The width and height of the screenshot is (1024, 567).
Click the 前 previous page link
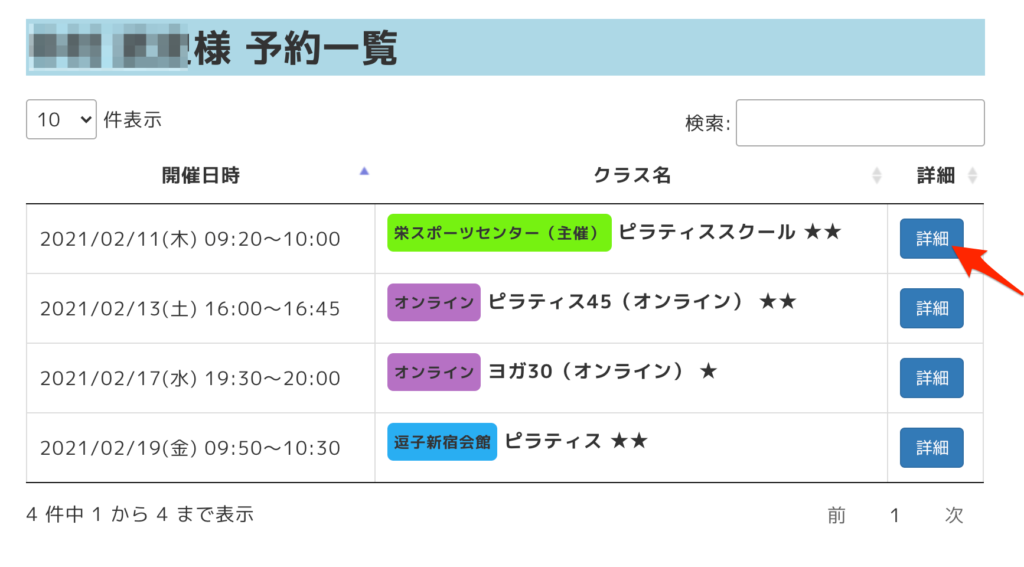[836, 515]
